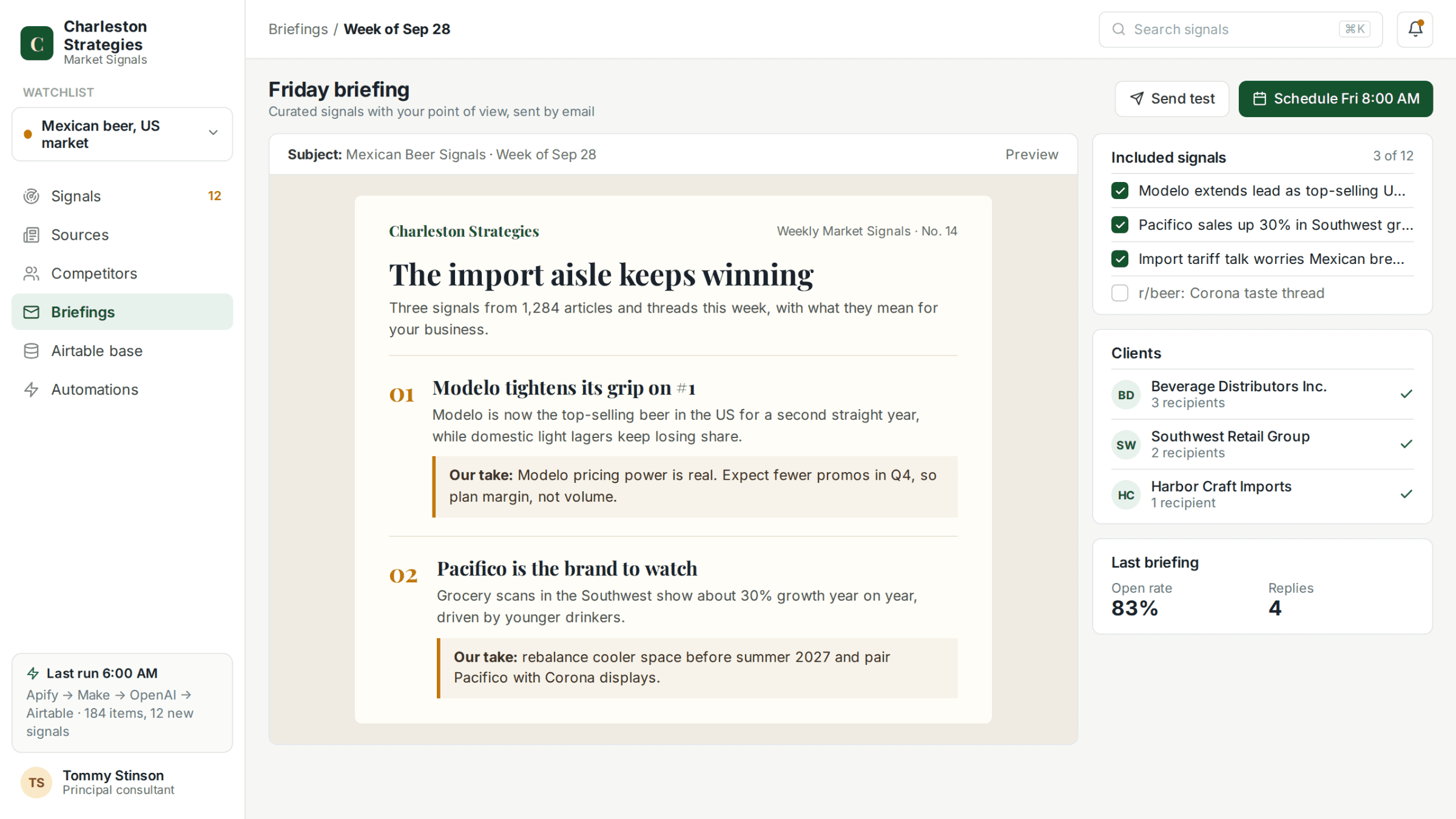Click the Last run 6:00 AM card

(122, 703)
